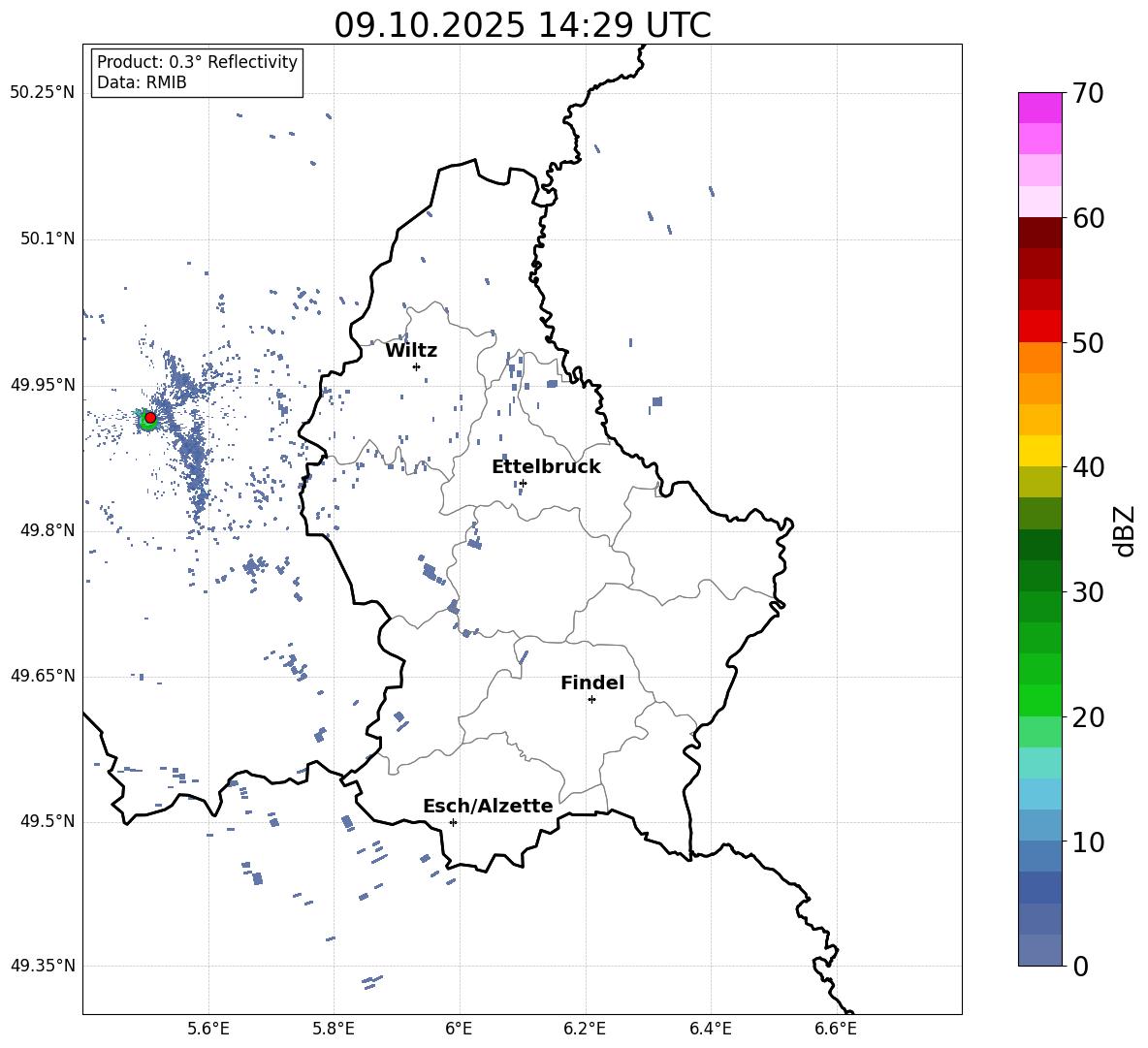Image resolution: width=1148 pixels, height=1048 pixels.
Task: Click the 6.4°E longitude label
Action: (710, 1029)
